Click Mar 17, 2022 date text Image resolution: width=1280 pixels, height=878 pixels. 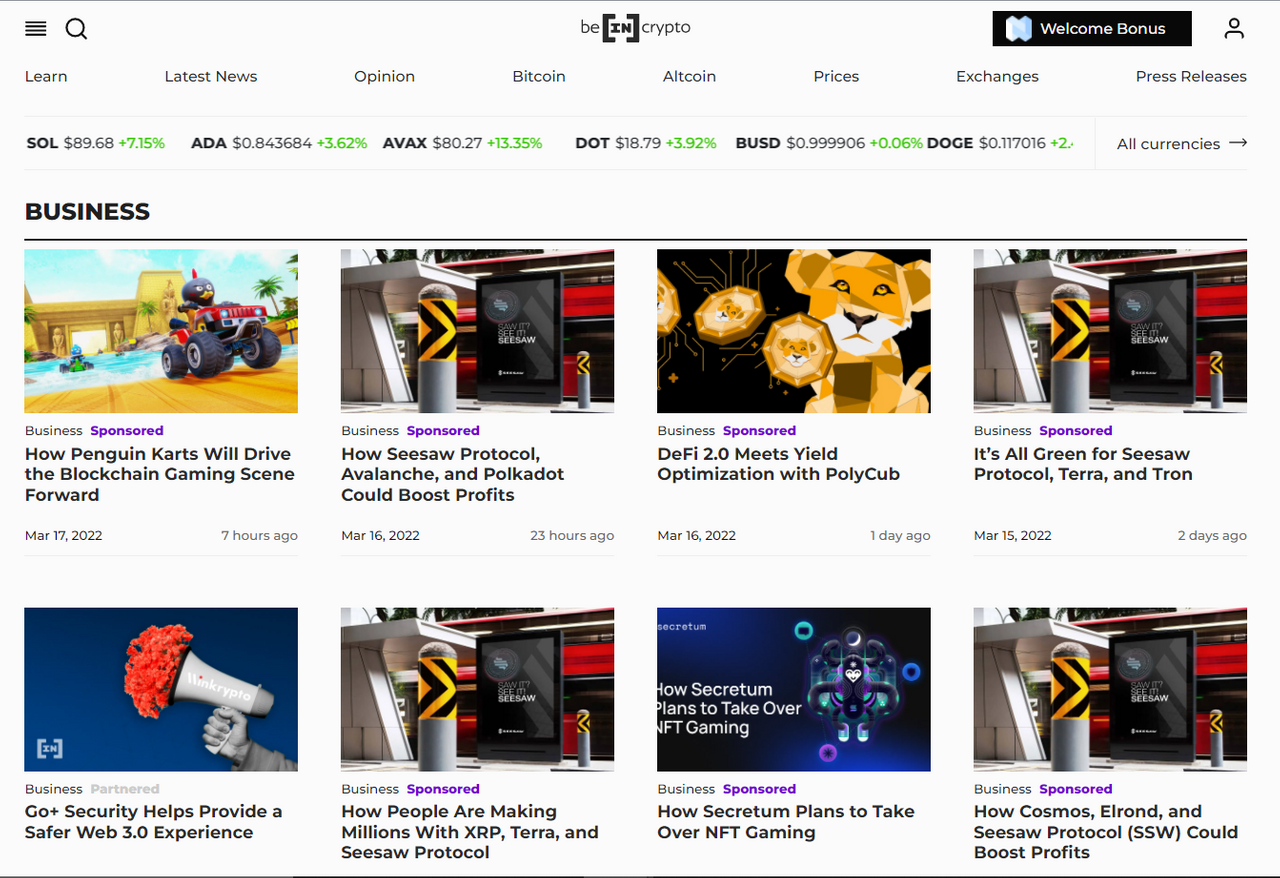(64, 535)
